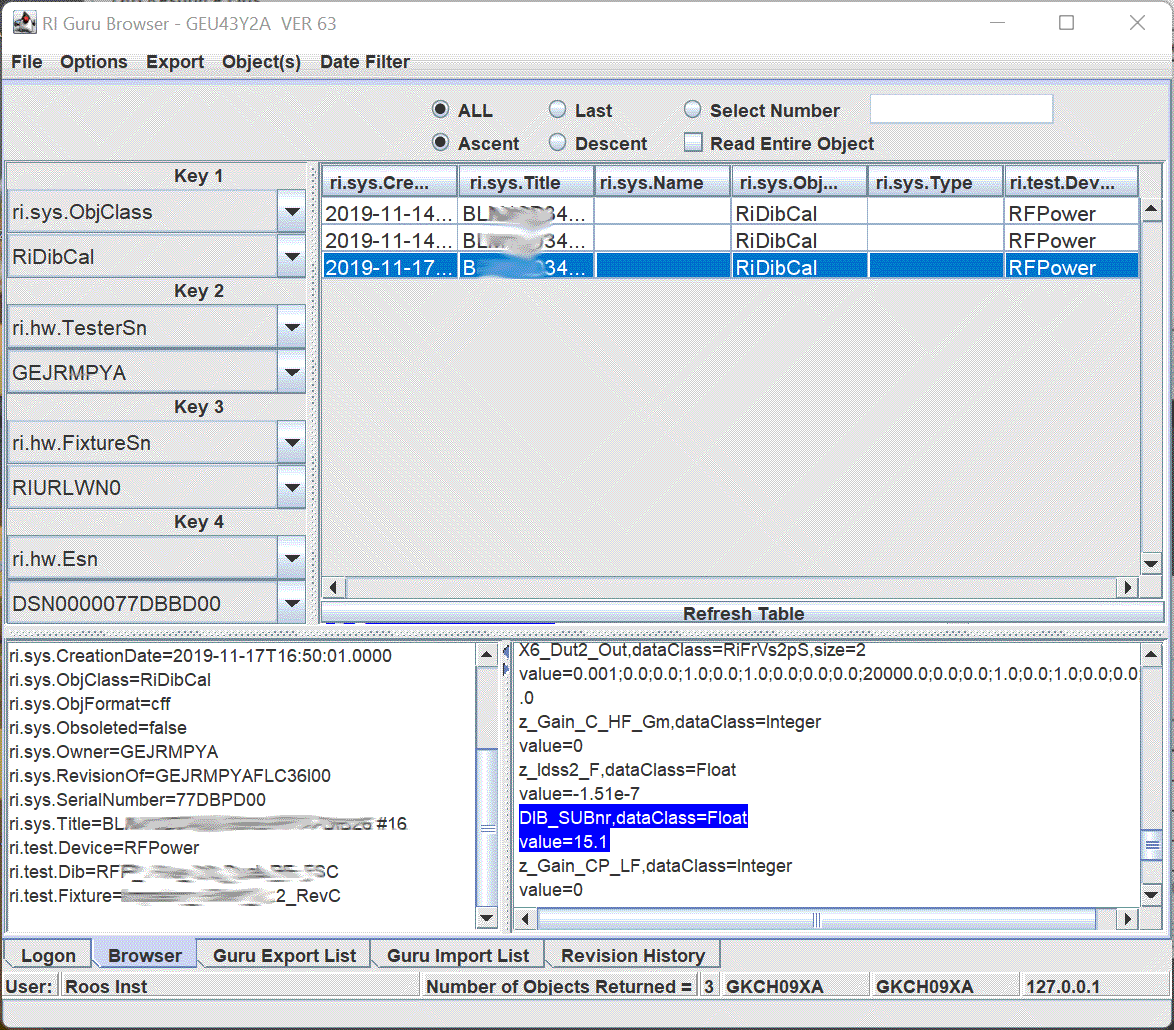1174x1030 pixels.
Task: Click the Select Number input field
Action: (961, 109)
